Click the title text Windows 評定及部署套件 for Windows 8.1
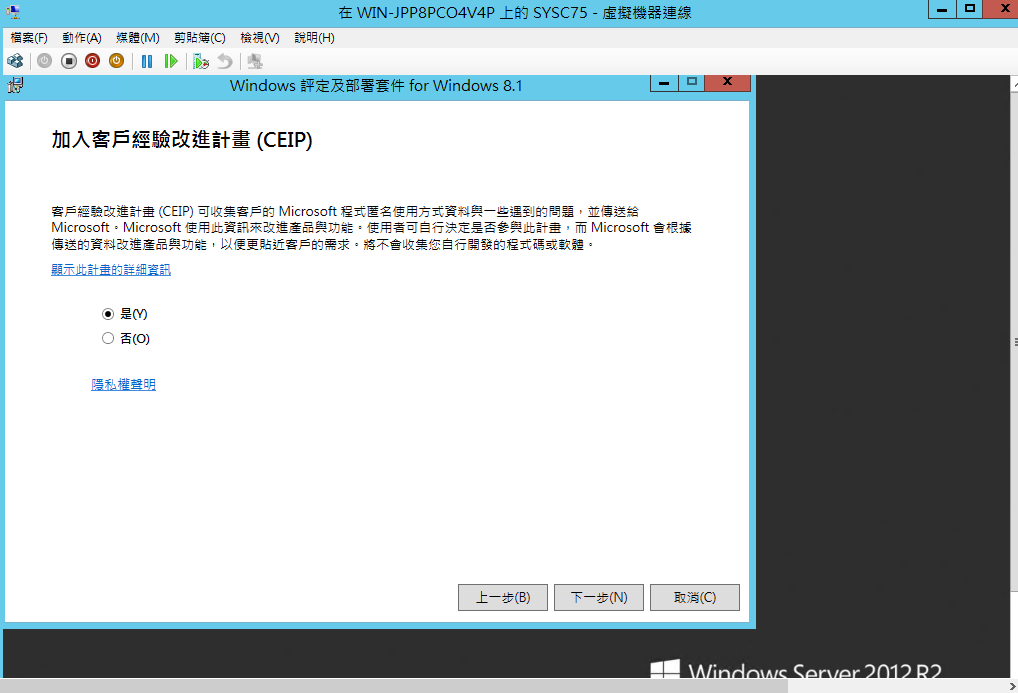This screenshot has height=693, width=1018. tap(376, 86)
